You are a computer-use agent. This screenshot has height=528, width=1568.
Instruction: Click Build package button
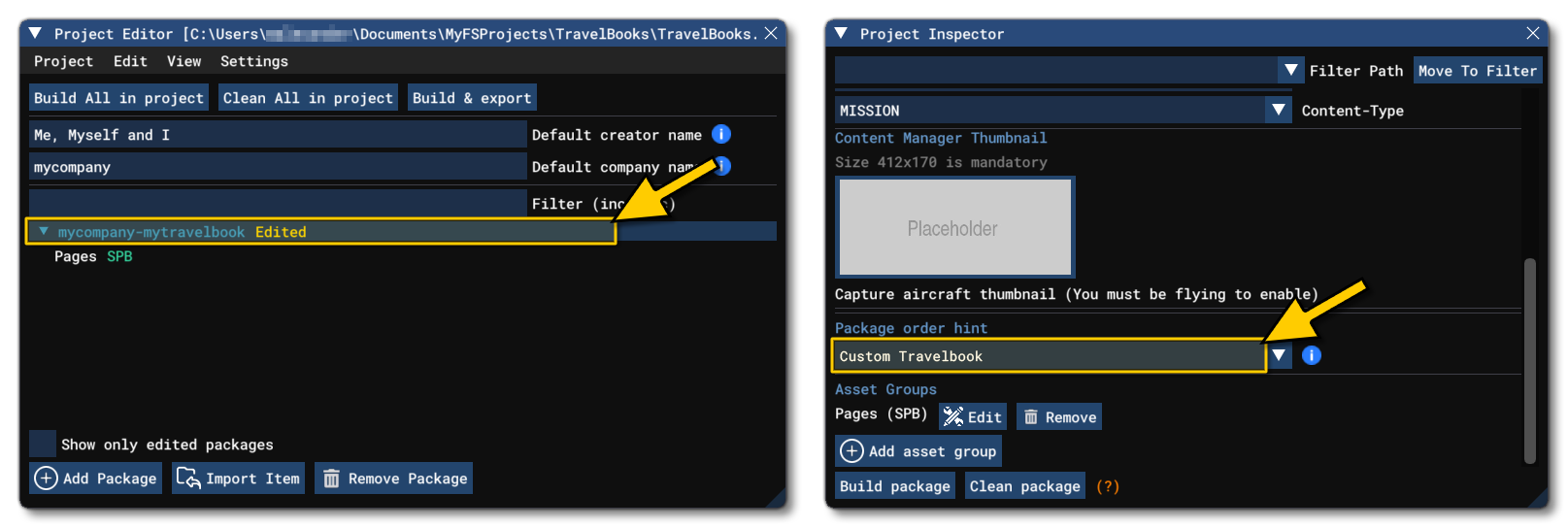coord(895,485)
